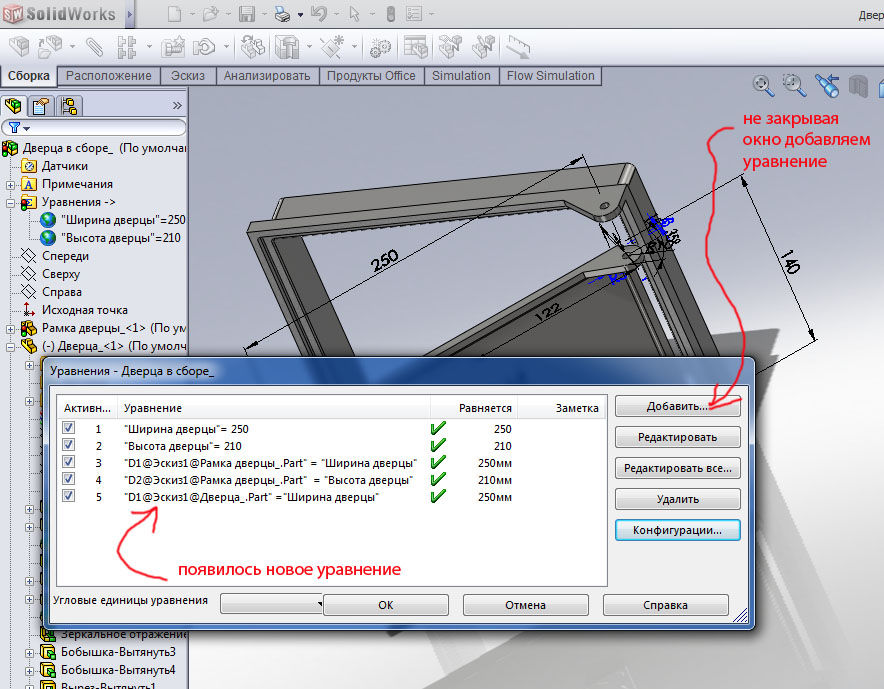Image resolution: width=884 pixels, height=689 pixels.
Task: Open the Угловые единицы уравнения dropdown
Action: point(270,603)
